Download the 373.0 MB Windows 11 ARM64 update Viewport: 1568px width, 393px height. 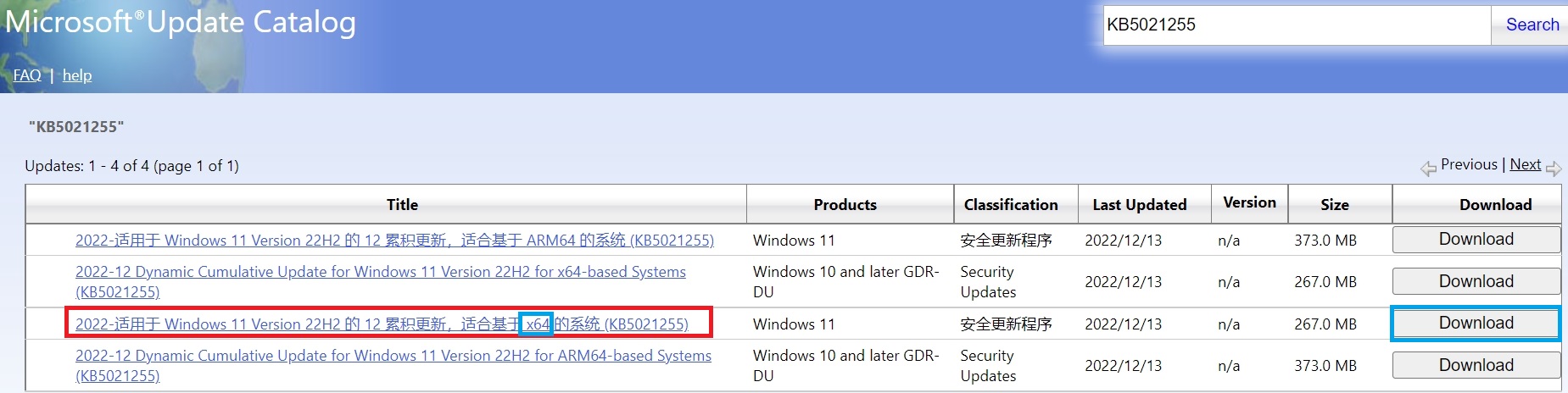(x=1476, y=240)
